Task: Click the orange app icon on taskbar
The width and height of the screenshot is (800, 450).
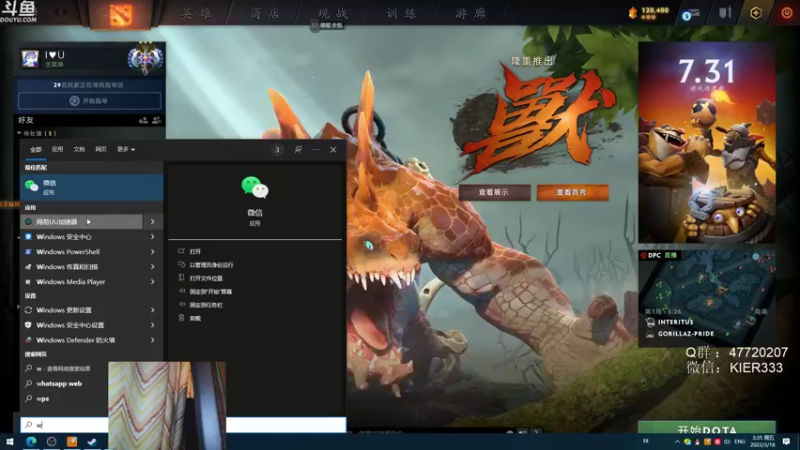Action: tap(72, 441)
